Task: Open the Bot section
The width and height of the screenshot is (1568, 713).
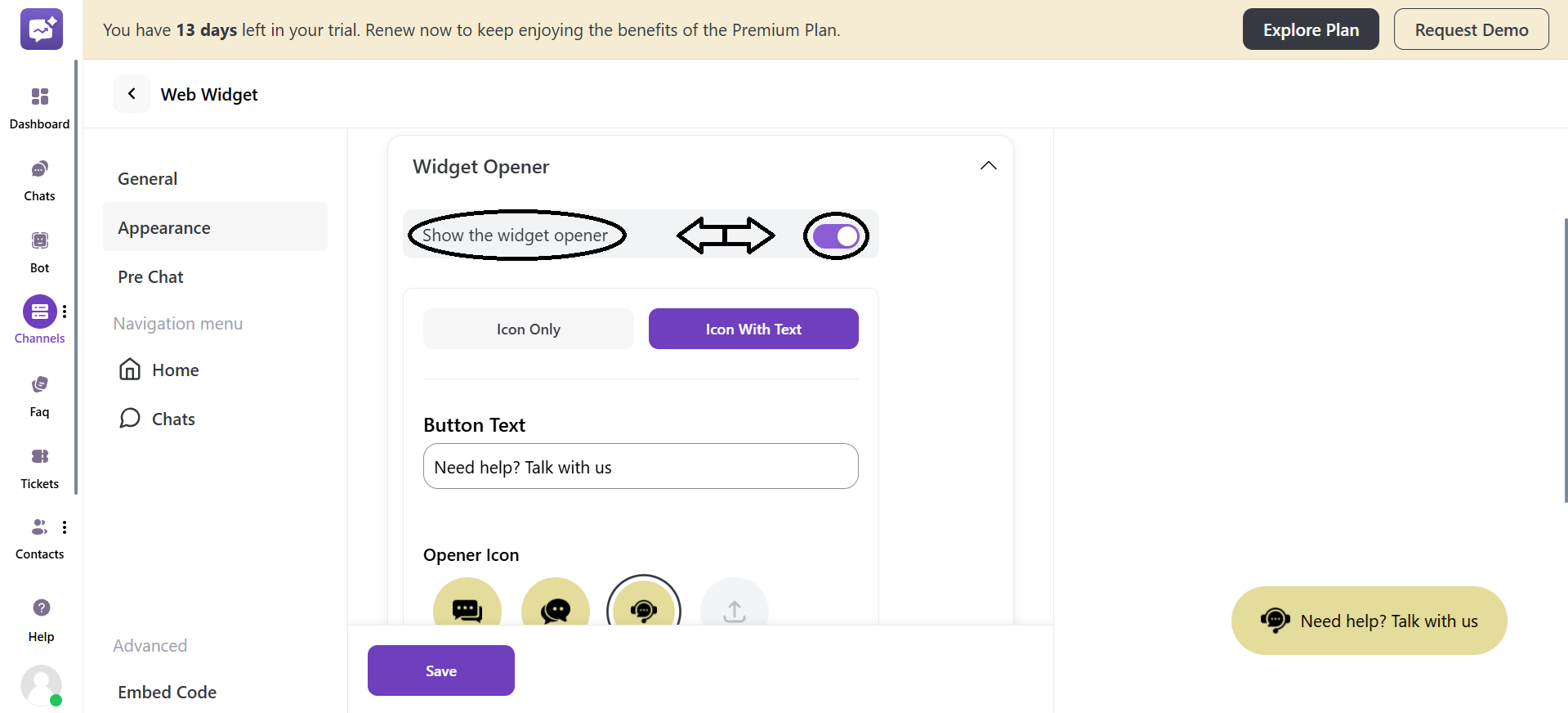Action: [39, 249]
